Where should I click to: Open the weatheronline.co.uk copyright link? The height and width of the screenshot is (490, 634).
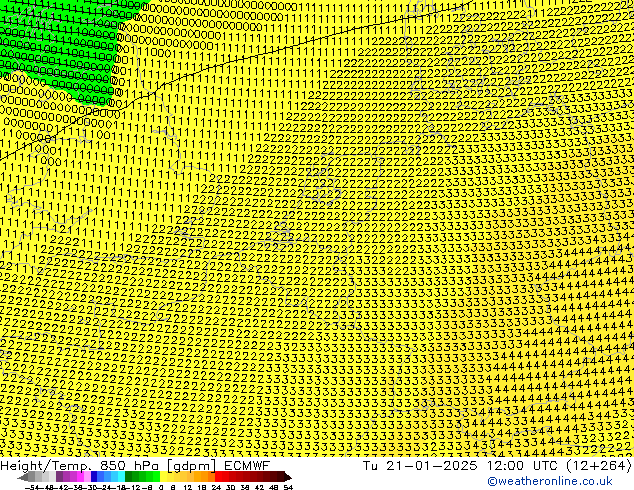(550, 481)
